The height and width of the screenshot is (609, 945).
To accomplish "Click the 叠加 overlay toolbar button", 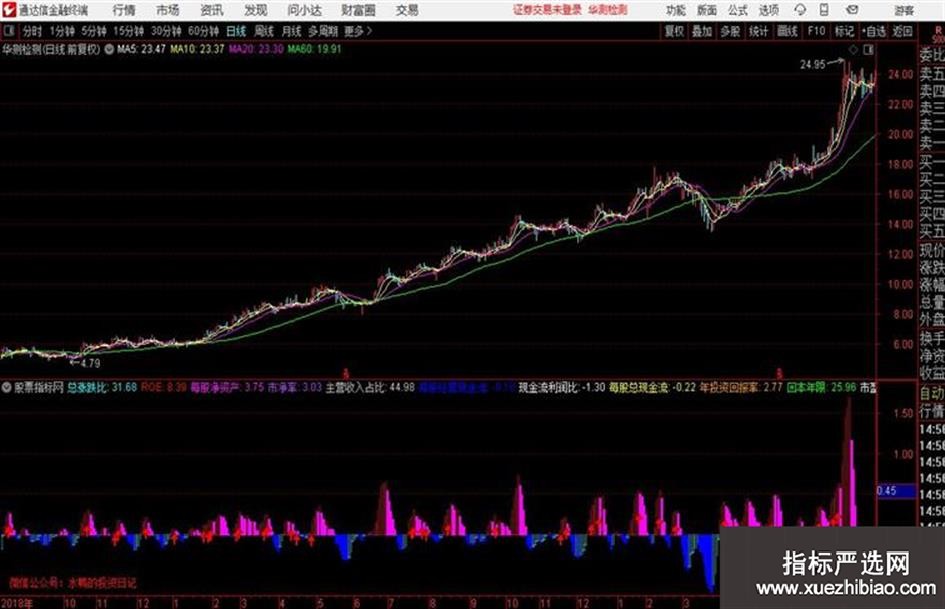I will [x=702, y=31].
